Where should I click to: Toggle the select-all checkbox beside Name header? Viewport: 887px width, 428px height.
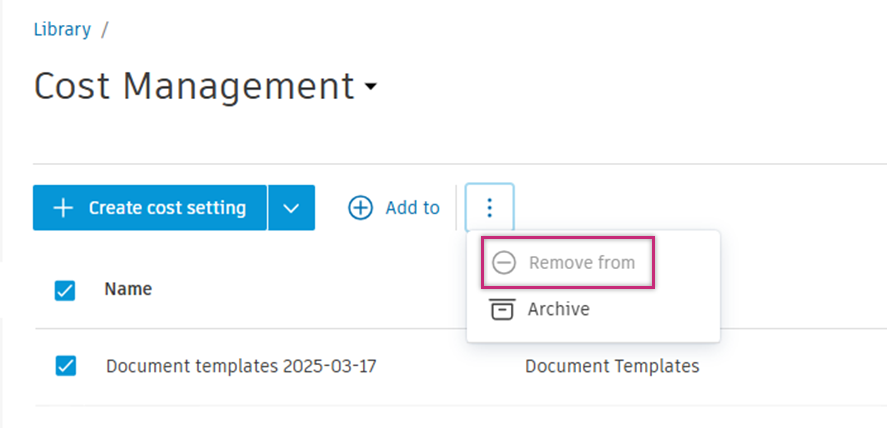pyautogui.click(x=65, y=290)
